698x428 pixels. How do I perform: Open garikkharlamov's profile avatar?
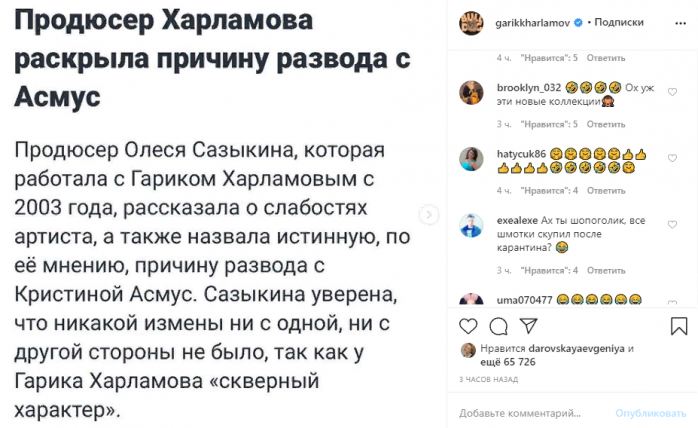click(471, 21)
